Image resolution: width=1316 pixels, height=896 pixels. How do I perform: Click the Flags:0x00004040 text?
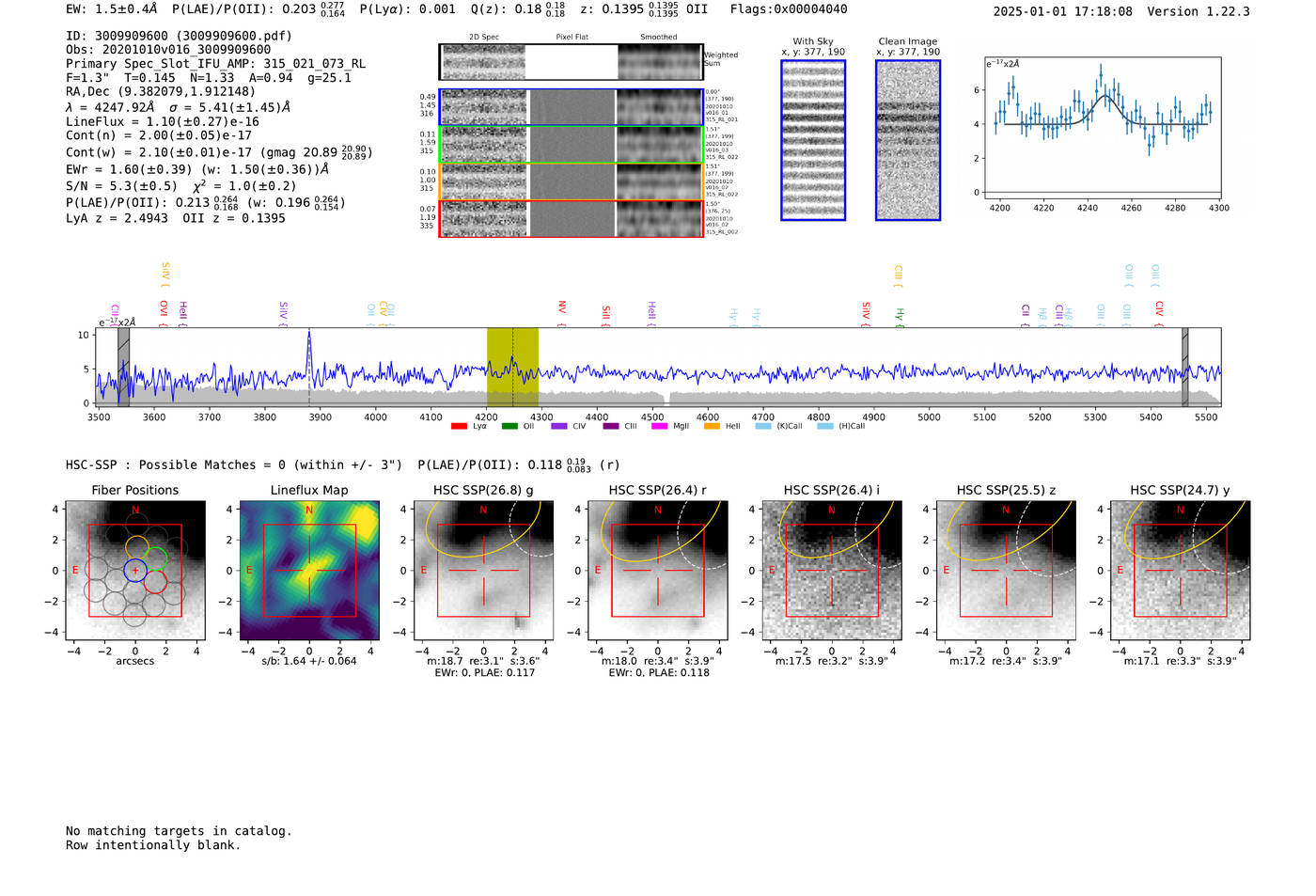[x=789, y=9]
